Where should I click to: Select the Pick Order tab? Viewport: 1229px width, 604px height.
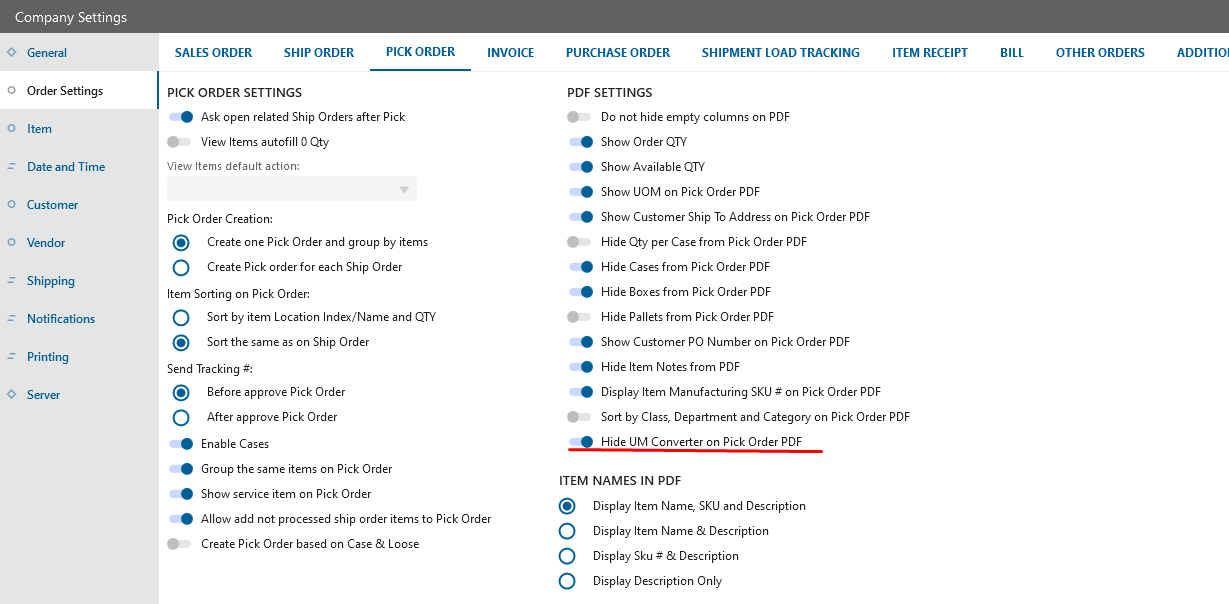(x=420, y=52)
